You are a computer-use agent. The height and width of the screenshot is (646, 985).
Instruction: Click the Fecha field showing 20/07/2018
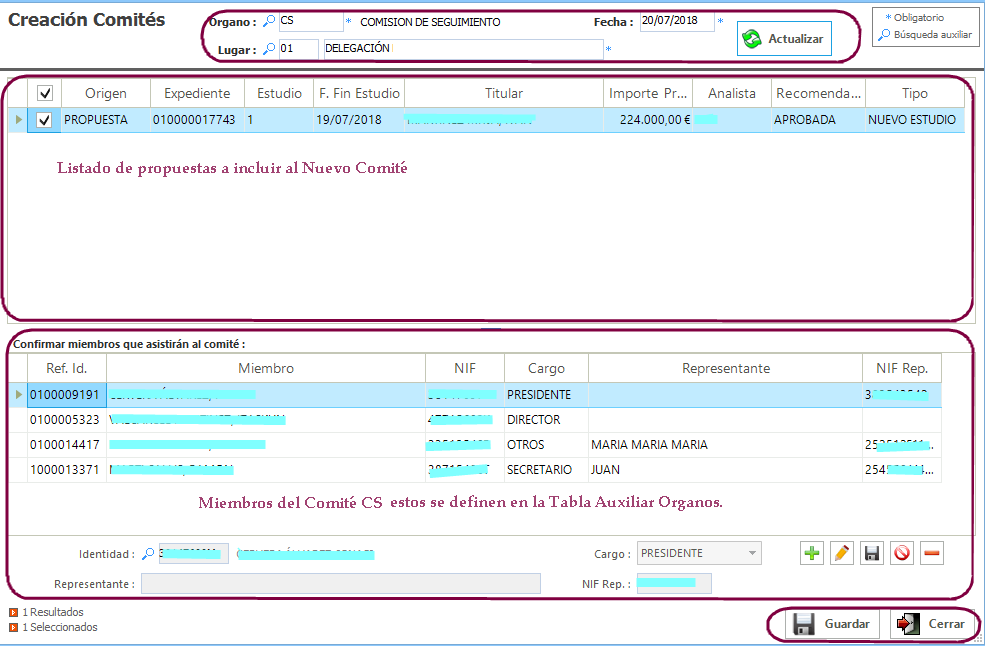[677, 21]
